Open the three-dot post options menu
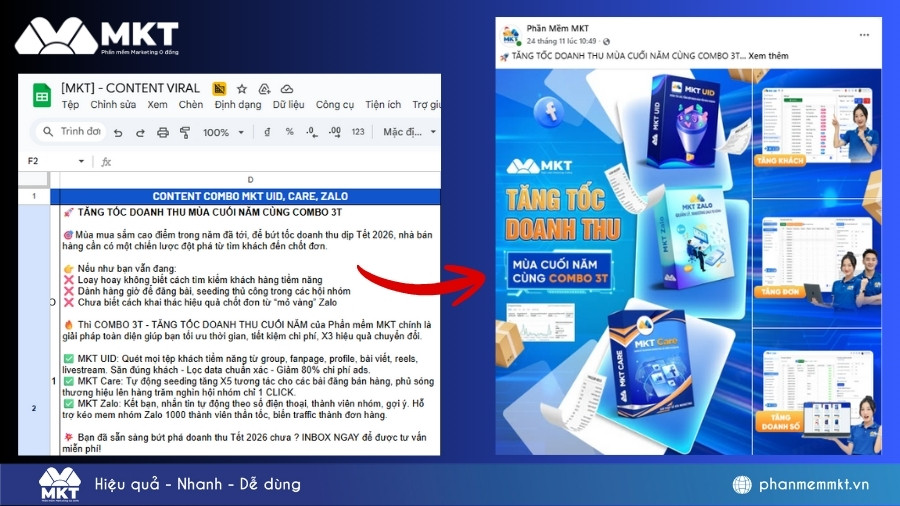Image resolution: width=900 pixels, height=506 pixels. (864, 35)
